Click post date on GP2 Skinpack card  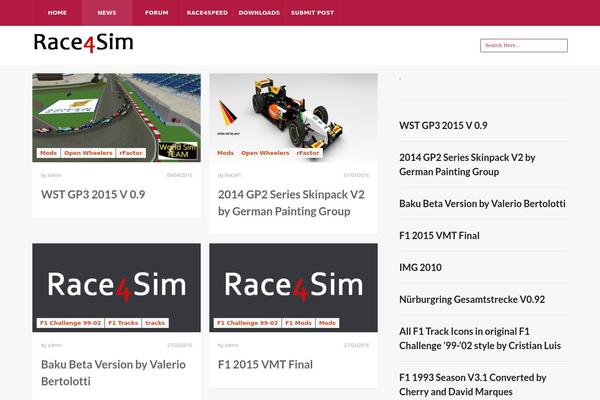tap(356, 175)
